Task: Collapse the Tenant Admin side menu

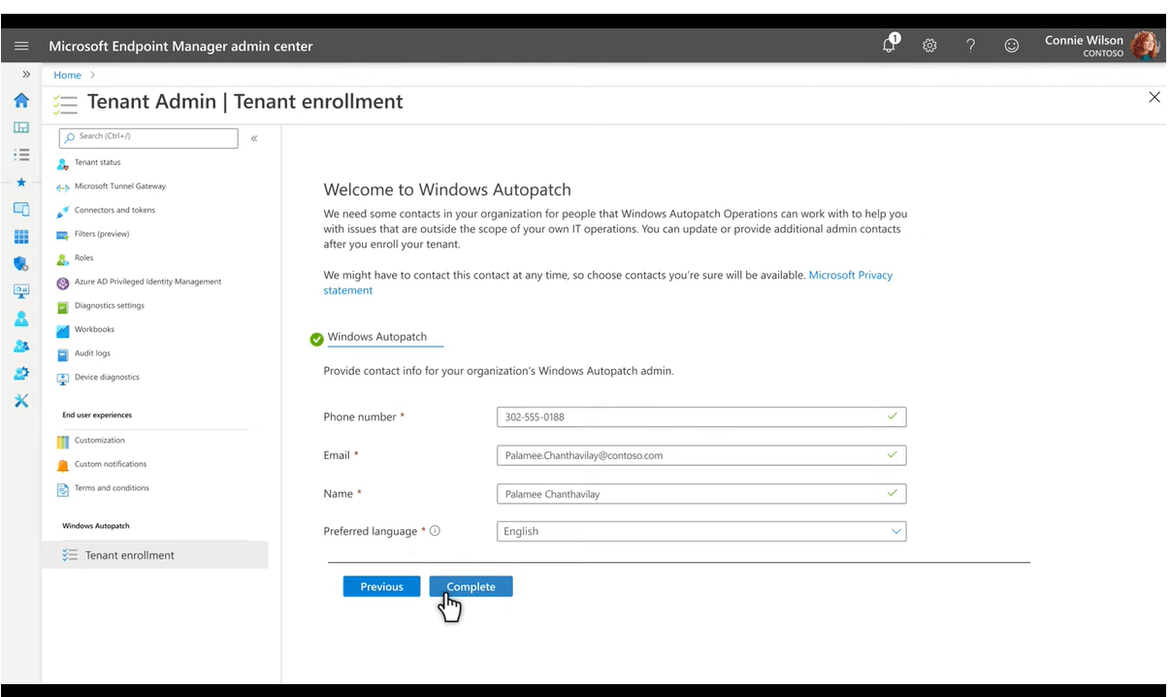Action: tap(254, 138)
